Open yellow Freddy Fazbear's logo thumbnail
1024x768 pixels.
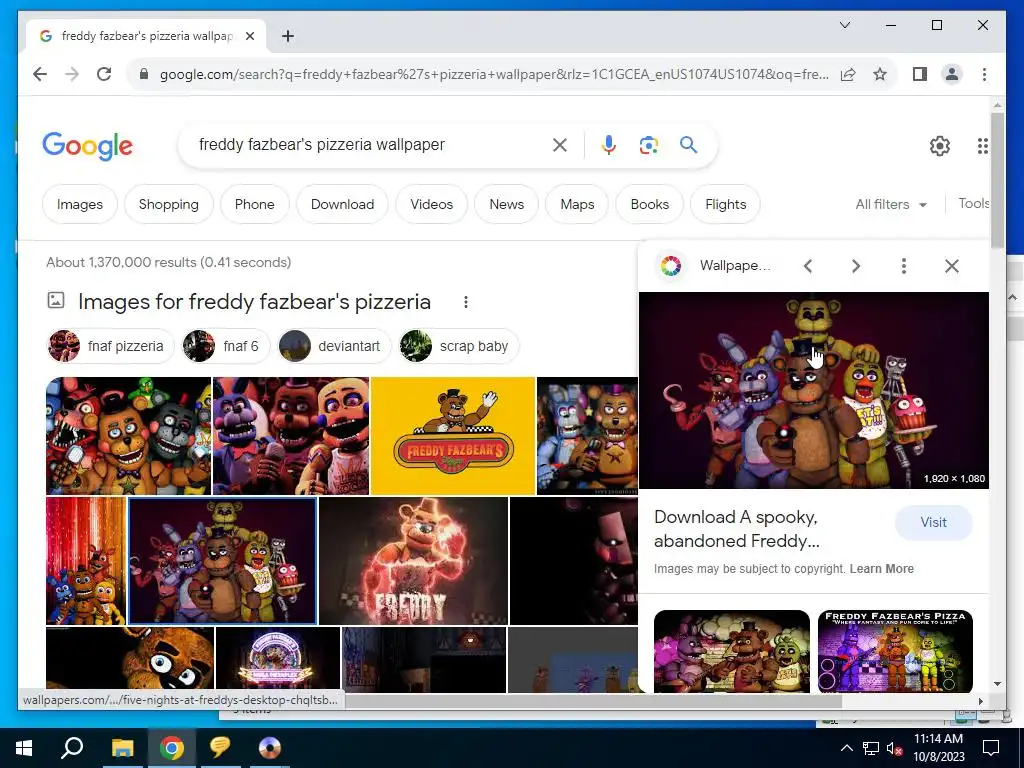453,436
